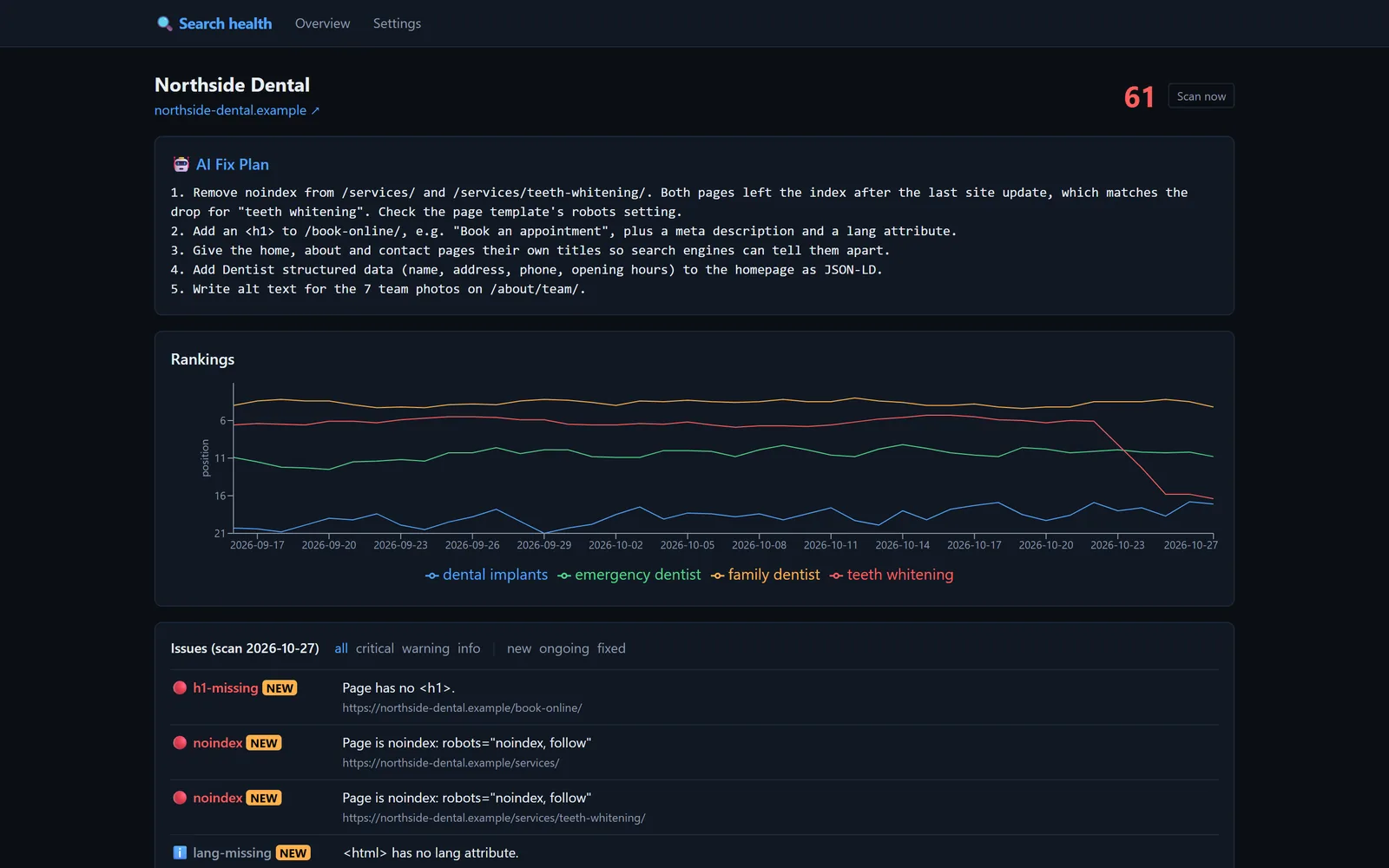The height and width of the screenshot is (868, 1389).
Task: Open the Overview page
Action: (x=322, y=23)
